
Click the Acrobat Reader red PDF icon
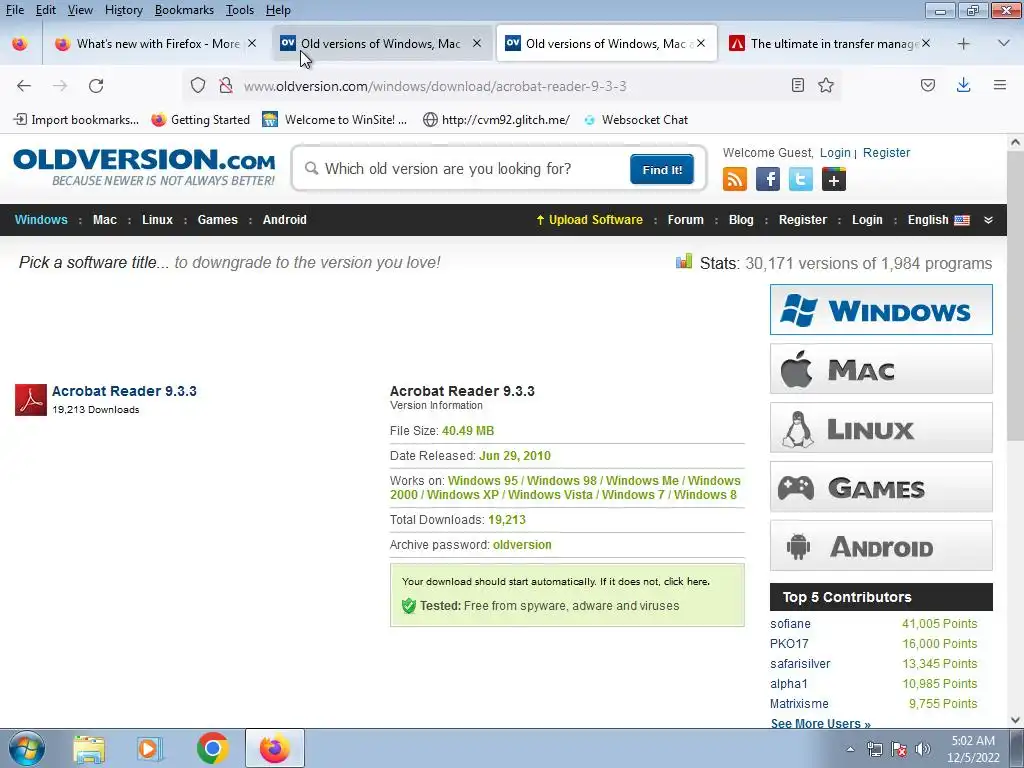[31, 400]
